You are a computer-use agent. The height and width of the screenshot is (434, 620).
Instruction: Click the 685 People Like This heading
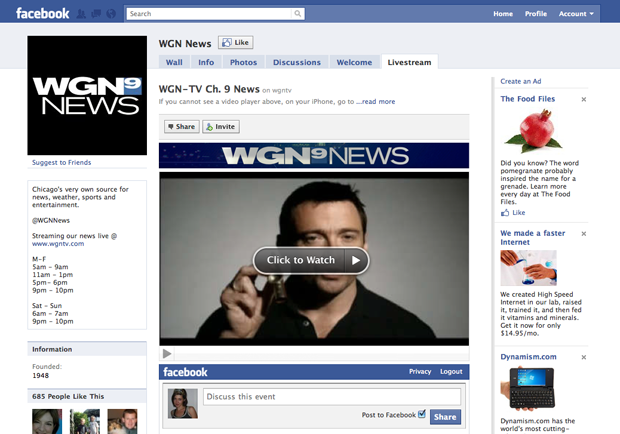coord(68,396)
